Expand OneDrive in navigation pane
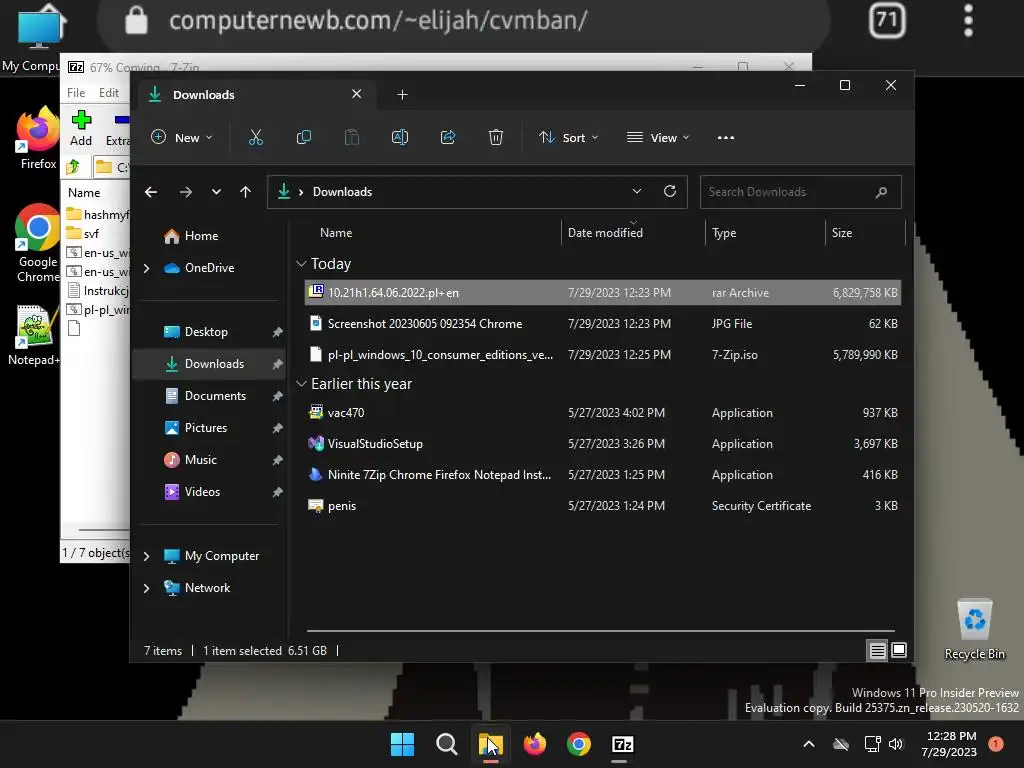Screen dimensions: 1024x768 coord(147,268)
